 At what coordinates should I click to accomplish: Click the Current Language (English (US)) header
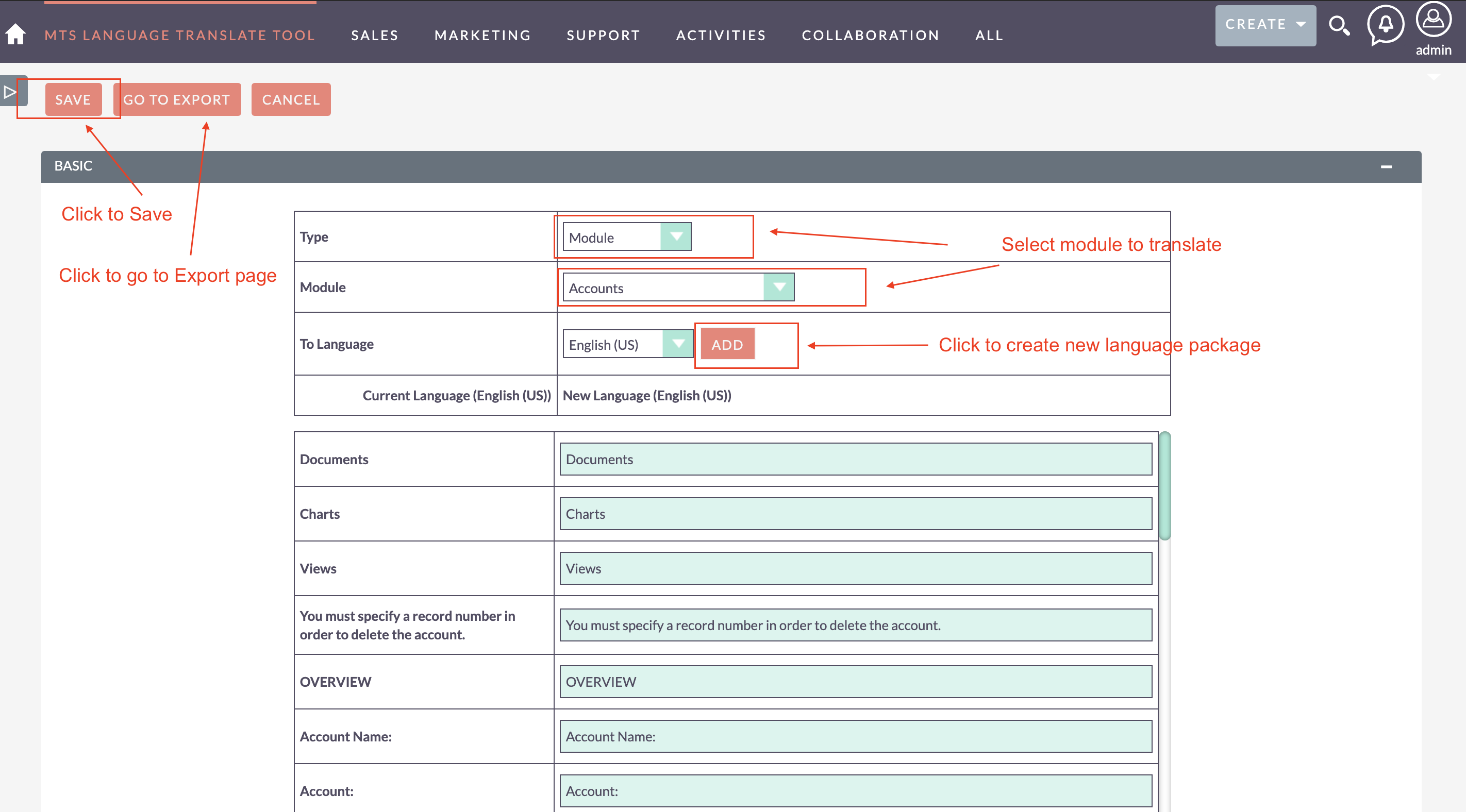click(x=456, y=396)
